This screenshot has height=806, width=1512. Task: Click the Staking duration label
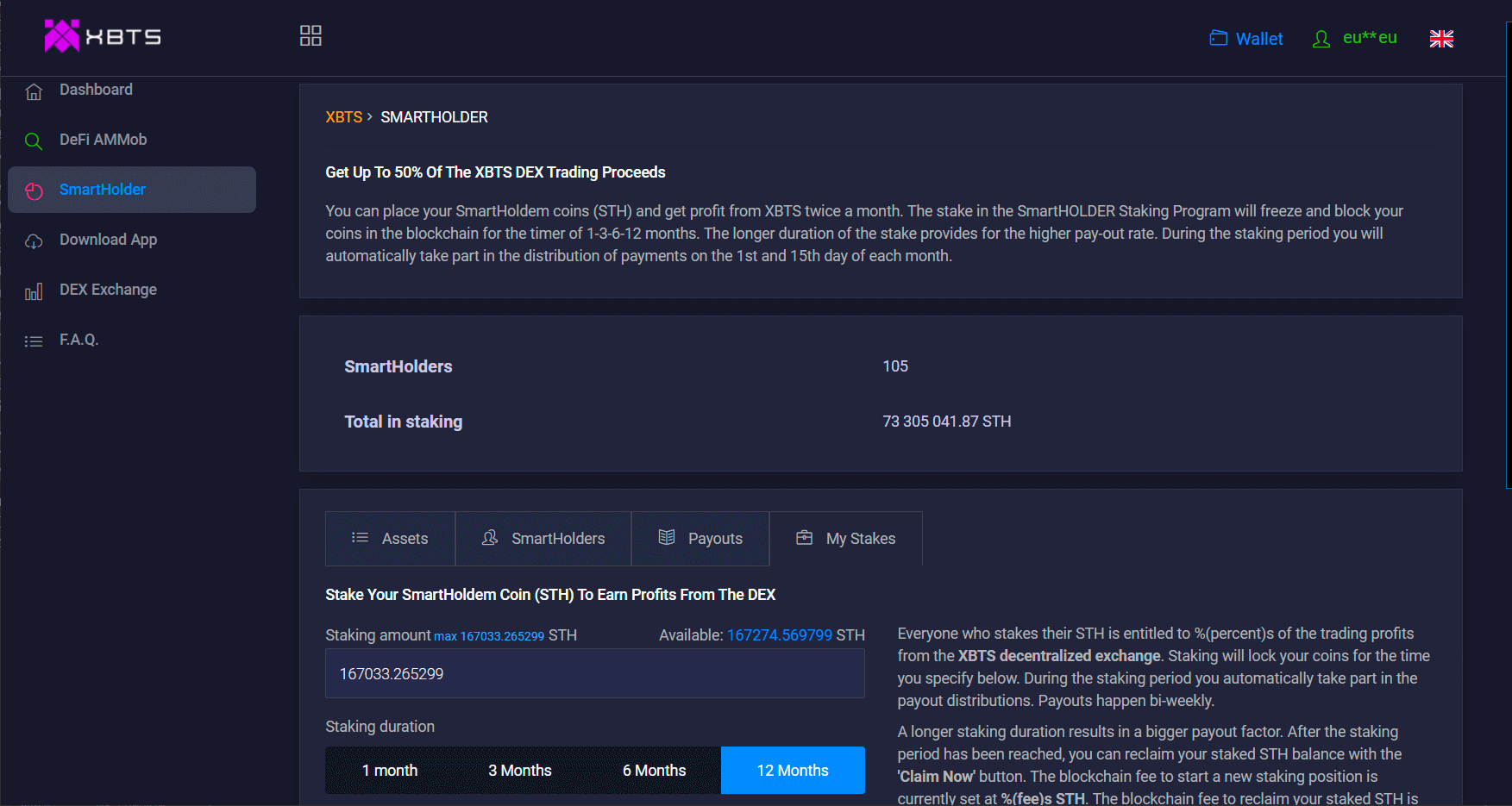(380, 727)
